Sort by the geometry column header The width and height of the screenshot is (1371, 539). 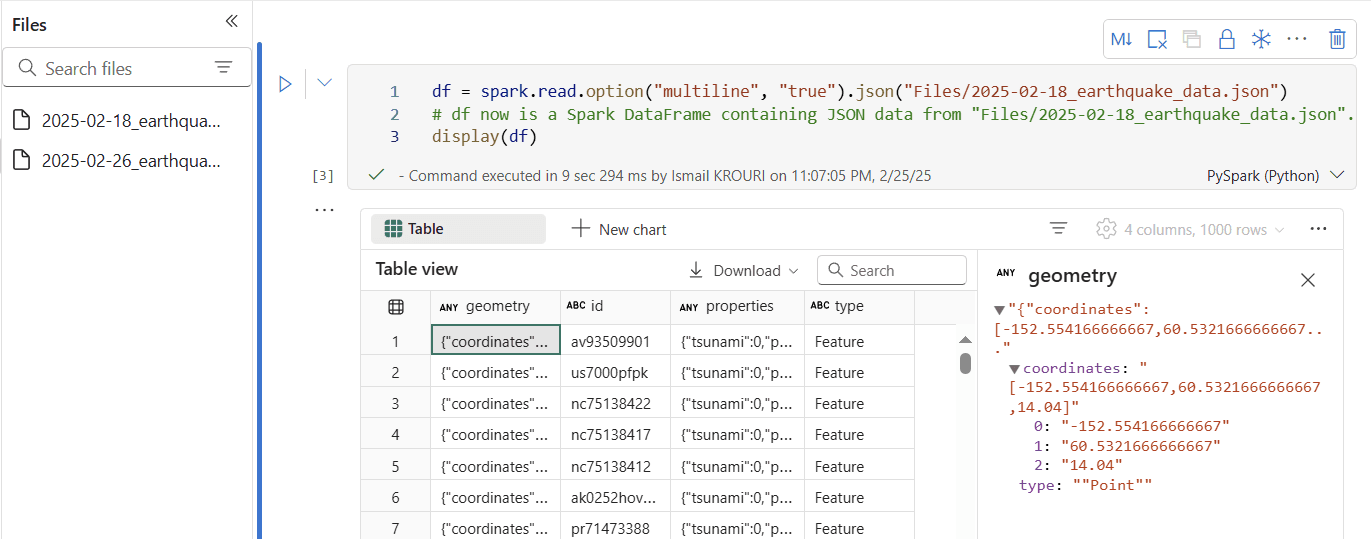click(x=495, y=306)
